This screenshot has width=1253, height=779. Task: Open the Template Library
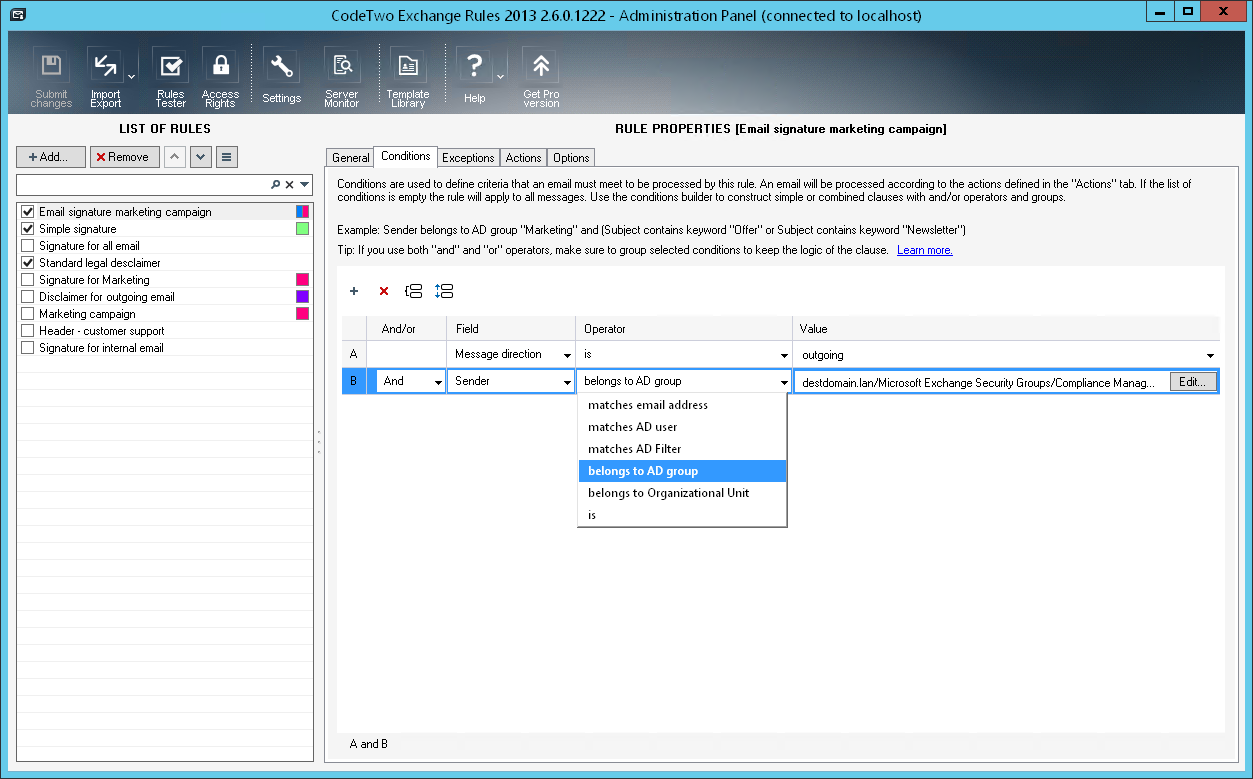pyautogui.click(x=408, y=77)
